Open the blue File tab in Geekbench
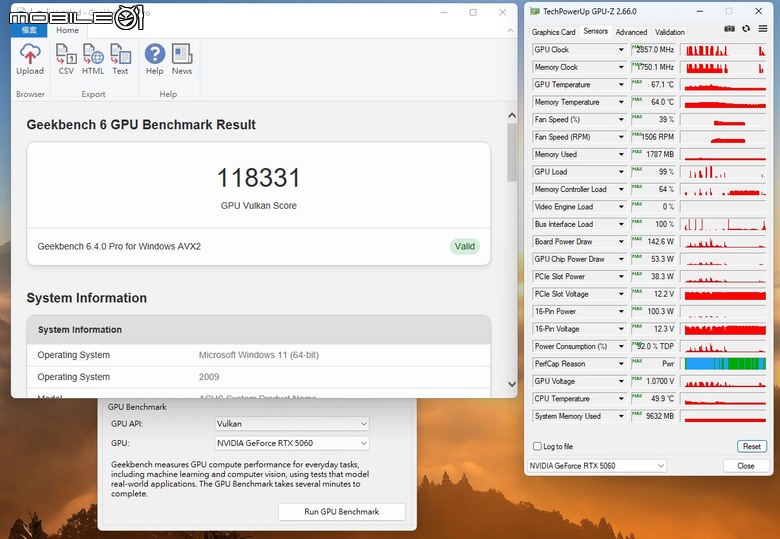 click(29, 30)
